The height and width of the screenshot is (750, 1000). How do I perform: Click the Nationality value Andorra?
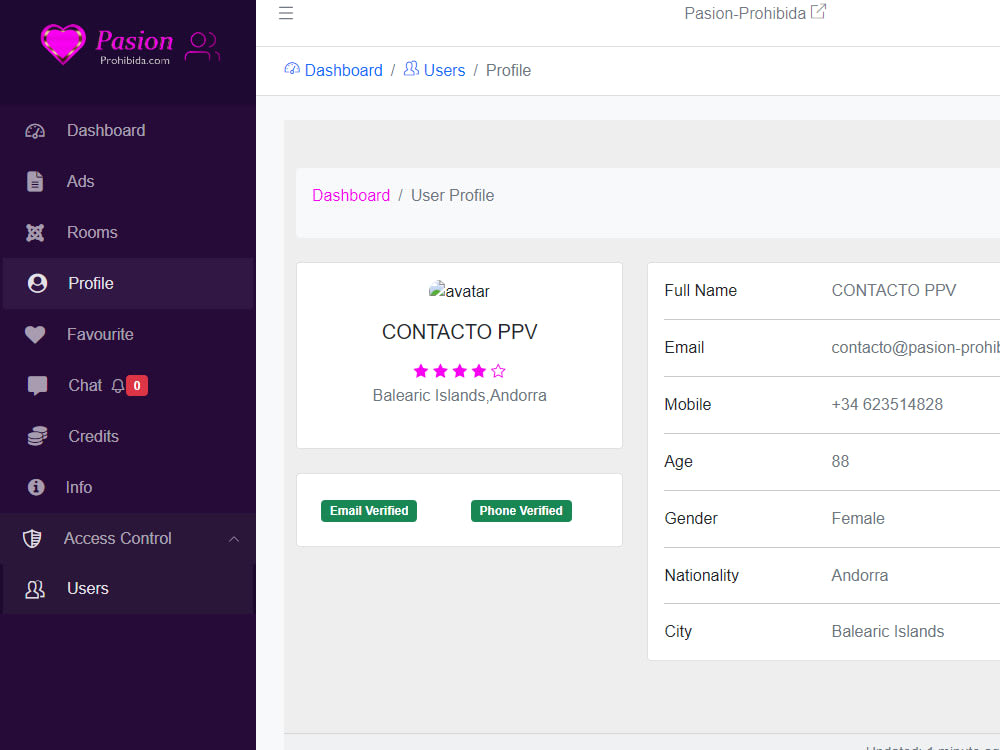tap(860, 575)
